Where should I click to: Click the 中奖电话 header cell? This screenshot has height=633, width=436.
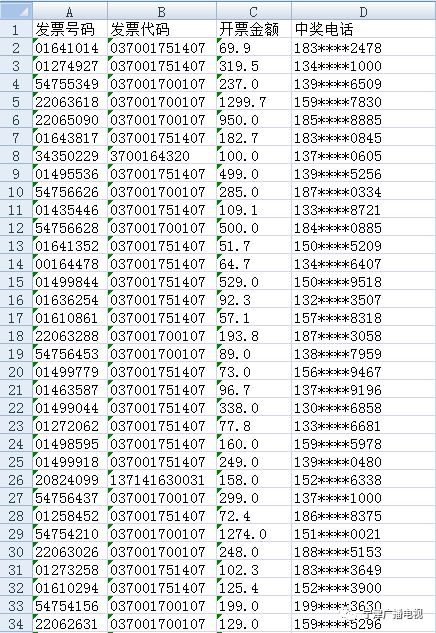click(x=363, y=29)
